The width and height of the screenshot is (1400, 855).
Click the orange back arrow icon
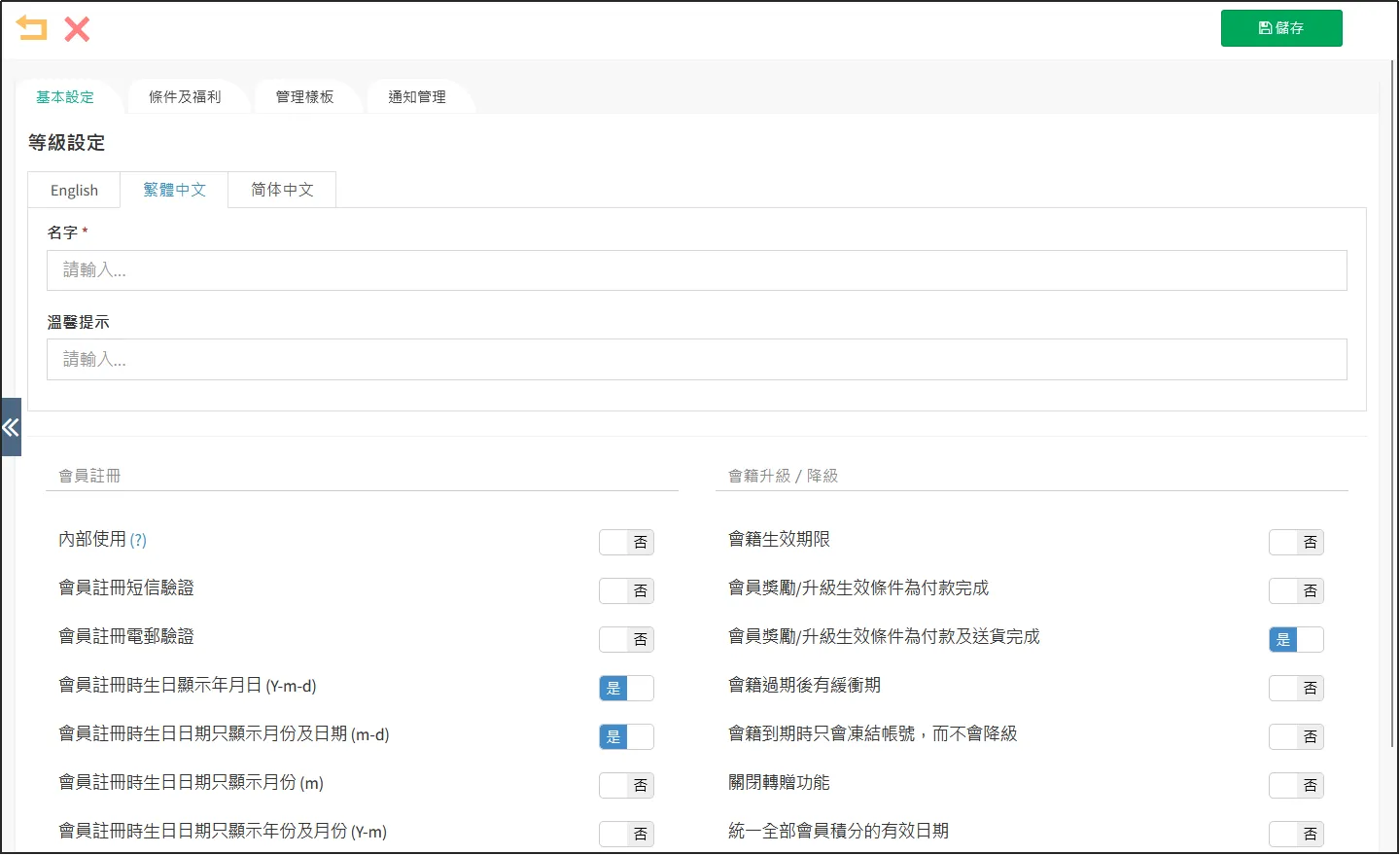click(31, 28)
